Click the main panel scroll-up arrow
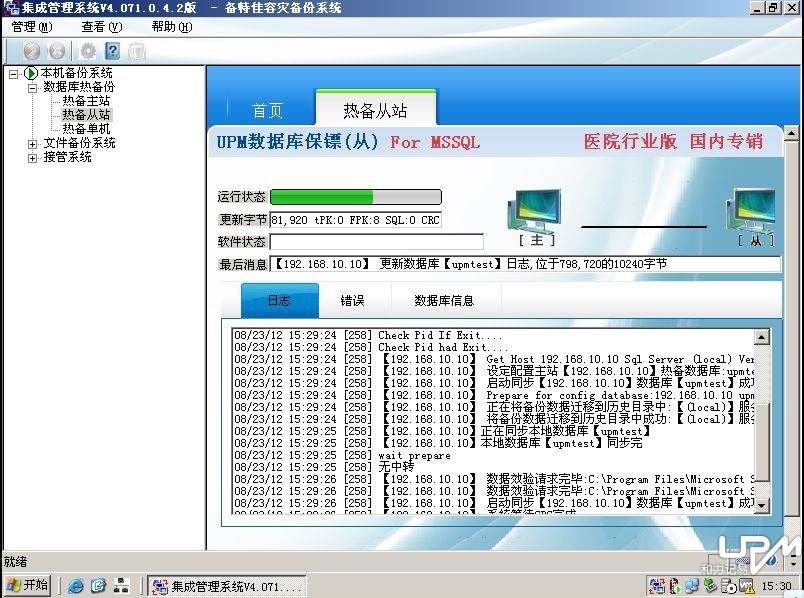The image size is (804, 598). click(x=792, y=134)
